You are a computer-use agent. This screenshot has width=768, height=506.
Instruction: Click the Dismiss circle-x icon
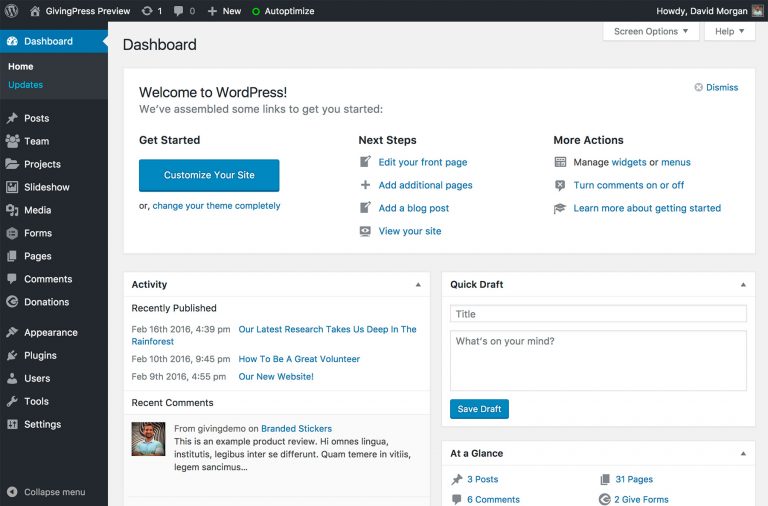tap(698, 87)
